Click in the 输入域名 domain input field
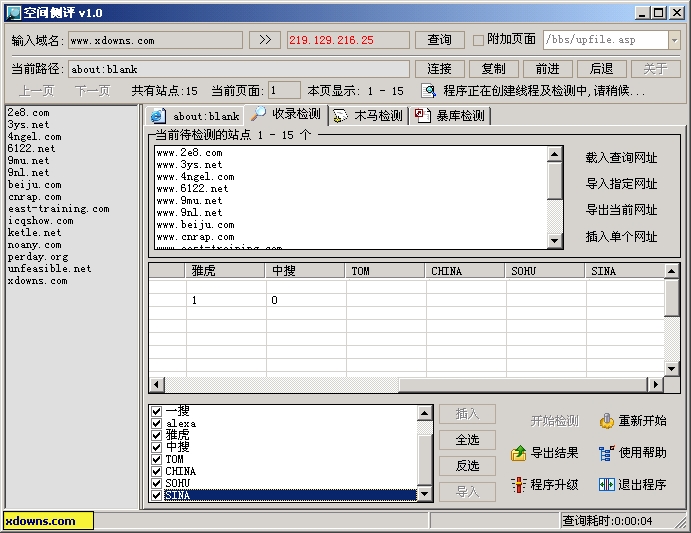 click(x=155, y=41)
